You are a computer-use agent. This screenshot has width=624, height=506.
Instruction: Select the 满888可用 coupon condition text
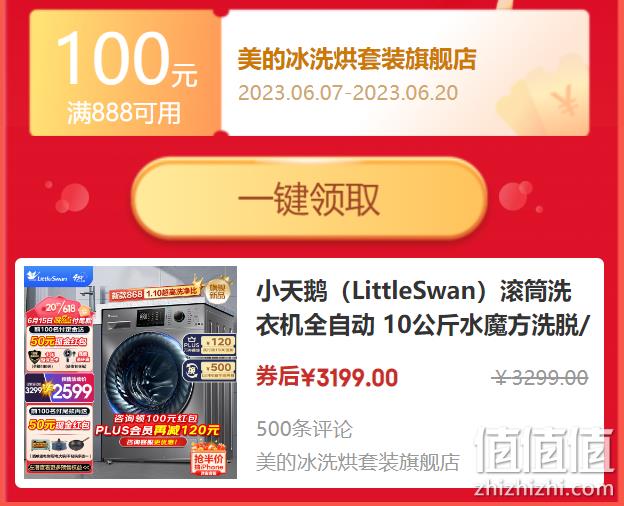point(124,113)
